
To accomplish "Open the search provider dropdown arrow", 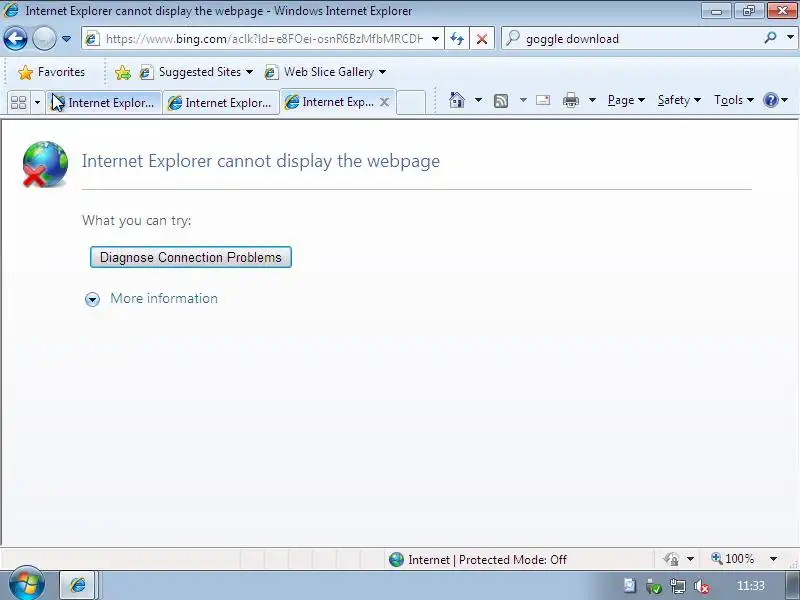I will pyautogui.click(x=790, y=38).
